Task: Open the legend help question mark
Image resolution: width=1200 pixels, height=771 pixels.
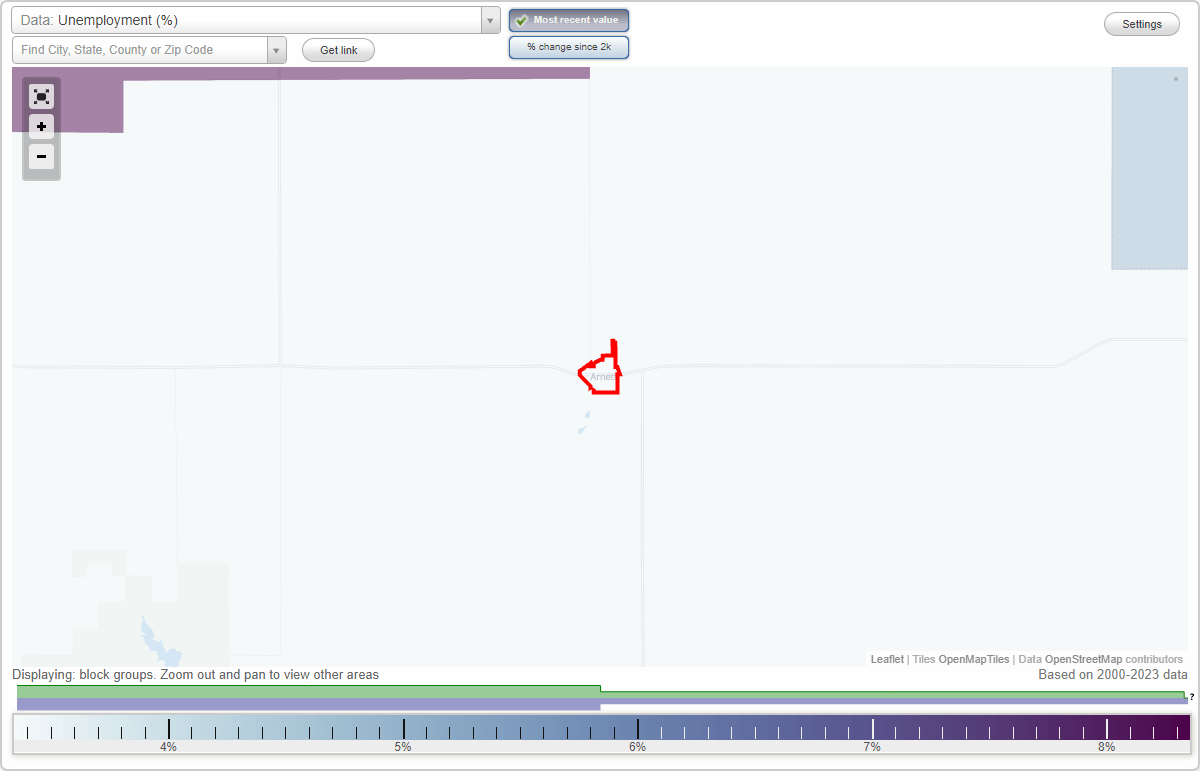Action: [x=1192, y=696]
